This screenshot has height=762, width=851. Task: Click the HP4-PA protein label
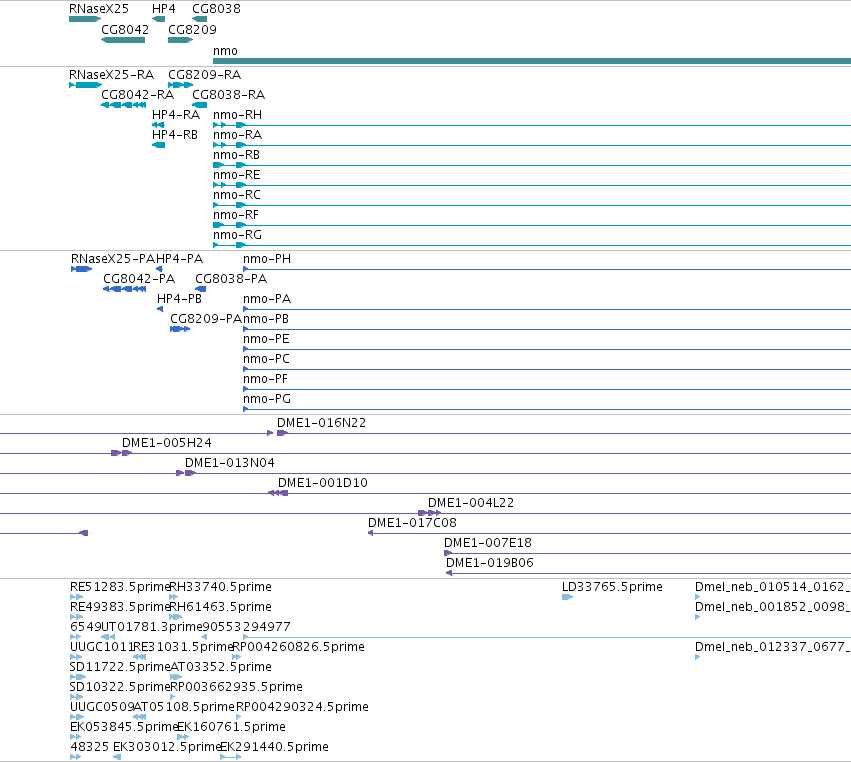(x=180, y=259)
